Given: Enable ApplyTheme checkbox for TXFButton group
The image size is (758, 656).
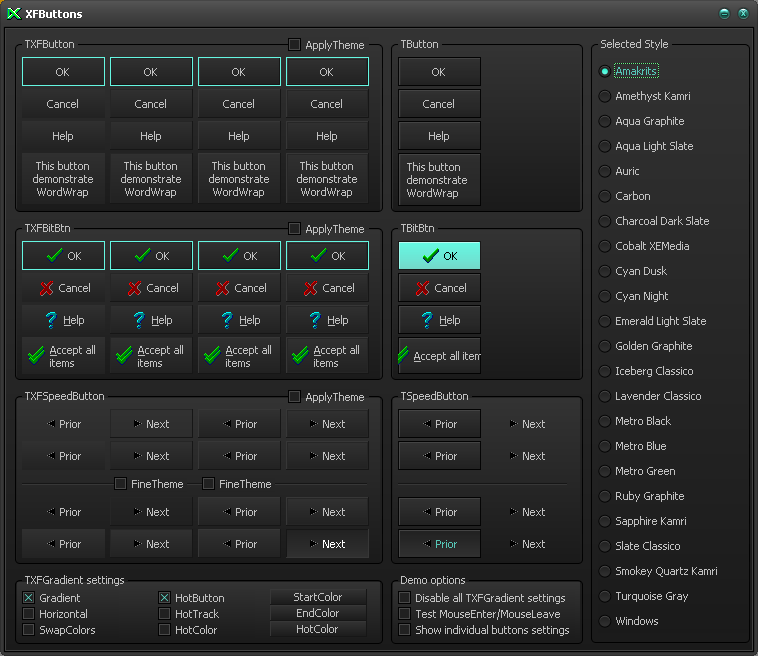Looking at the screenshot, I should (x=294, y=45).
